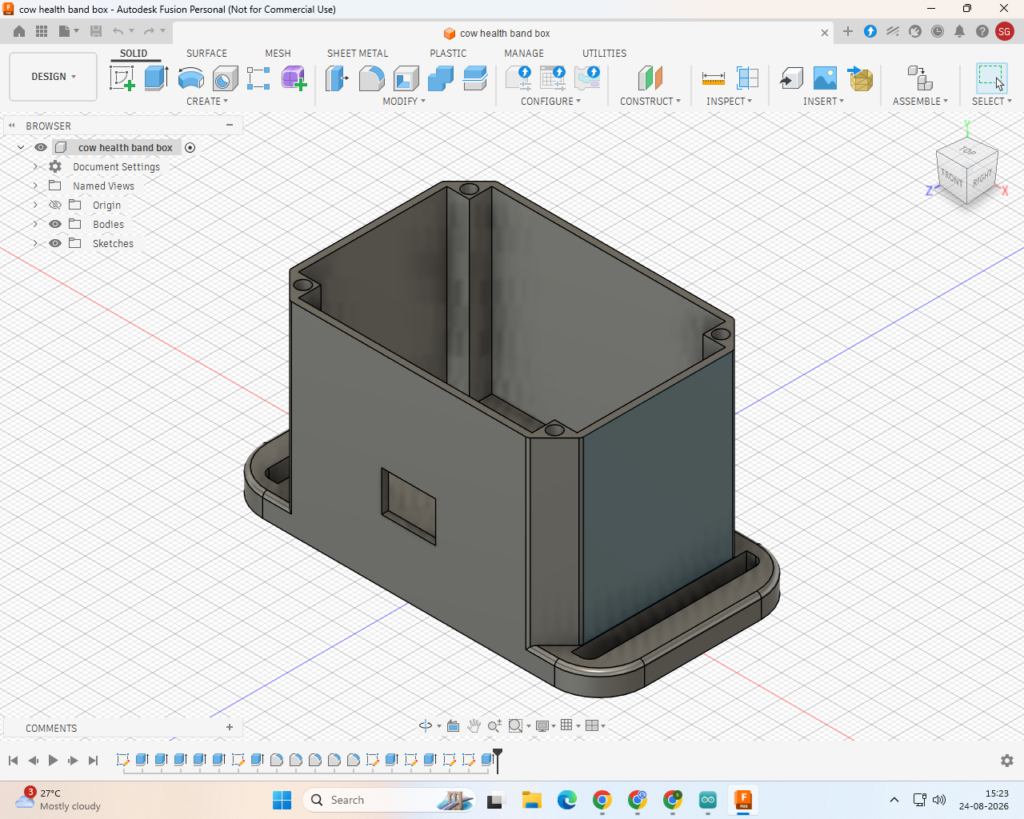Select the Measure tool
Viewport: 1024px width, 819px height.
tap(713, 78)
